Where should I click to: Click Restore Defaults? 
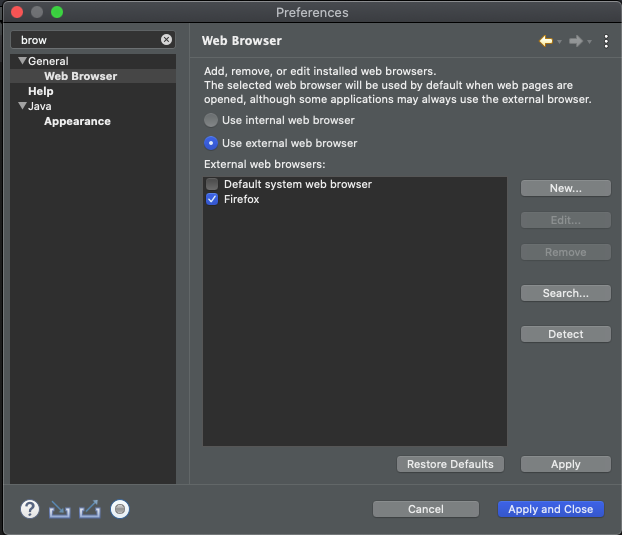(x=450, y=464)
